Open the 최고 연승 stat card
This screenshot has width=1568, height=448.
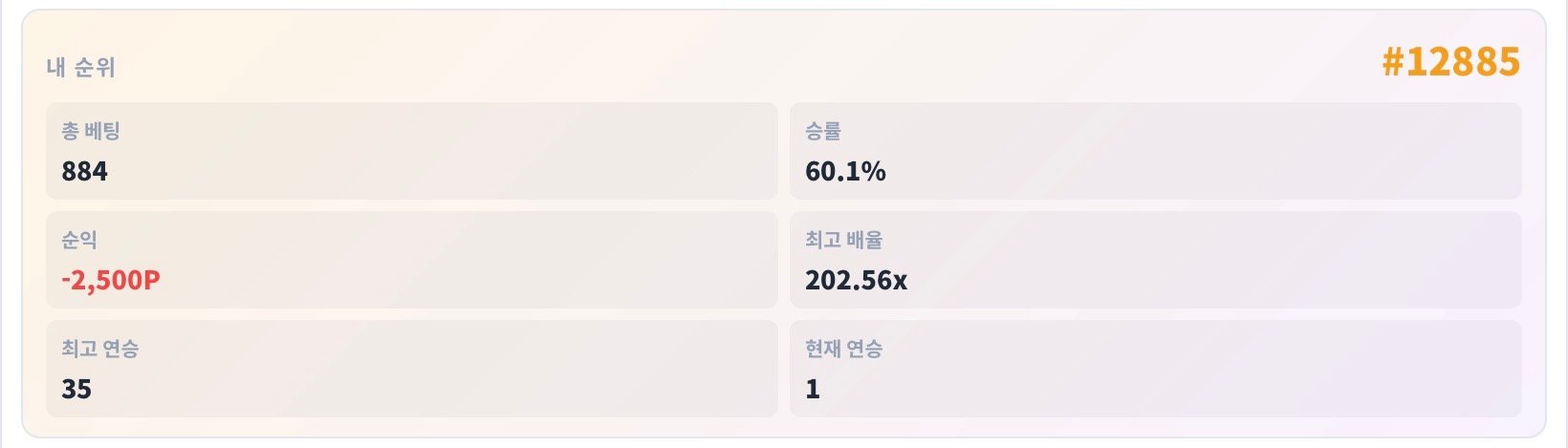tap(412, 369)
